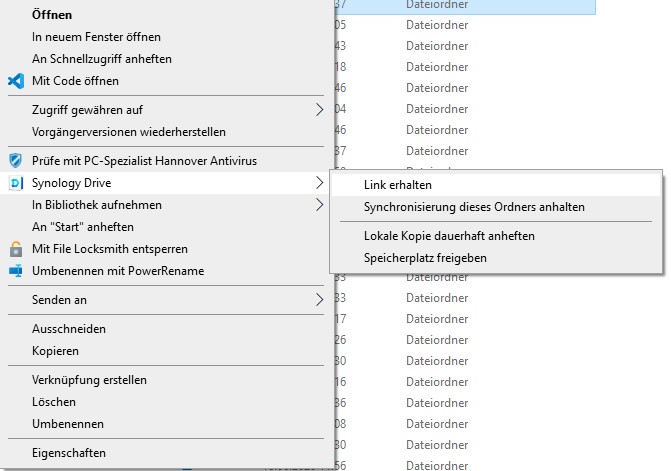This screenshot has height=471, width=671.
Task: Click the Synology Drive icon
Action: point(15,183)
